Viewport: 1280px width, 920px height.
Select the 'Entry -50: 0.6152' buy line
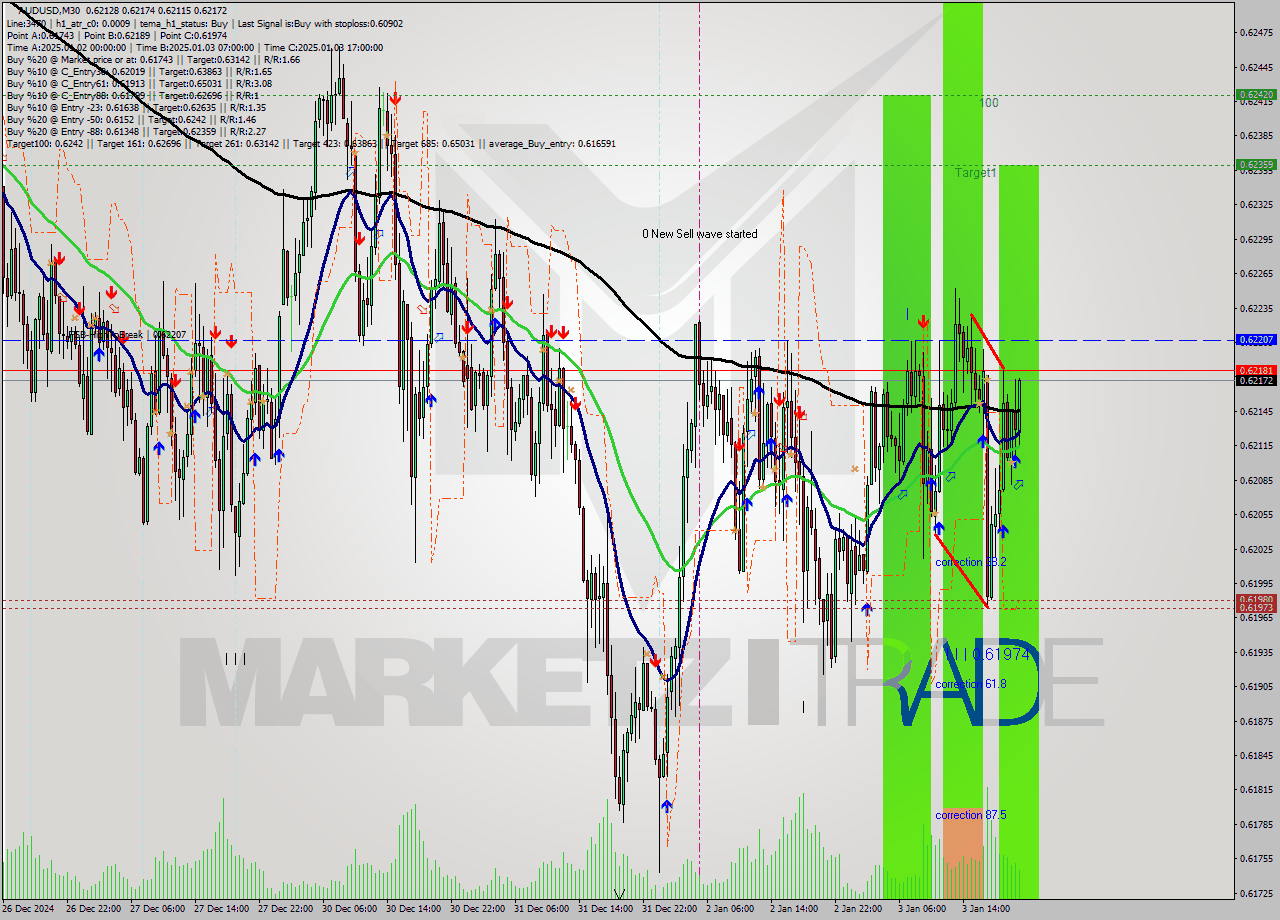[x=132, y=119]
